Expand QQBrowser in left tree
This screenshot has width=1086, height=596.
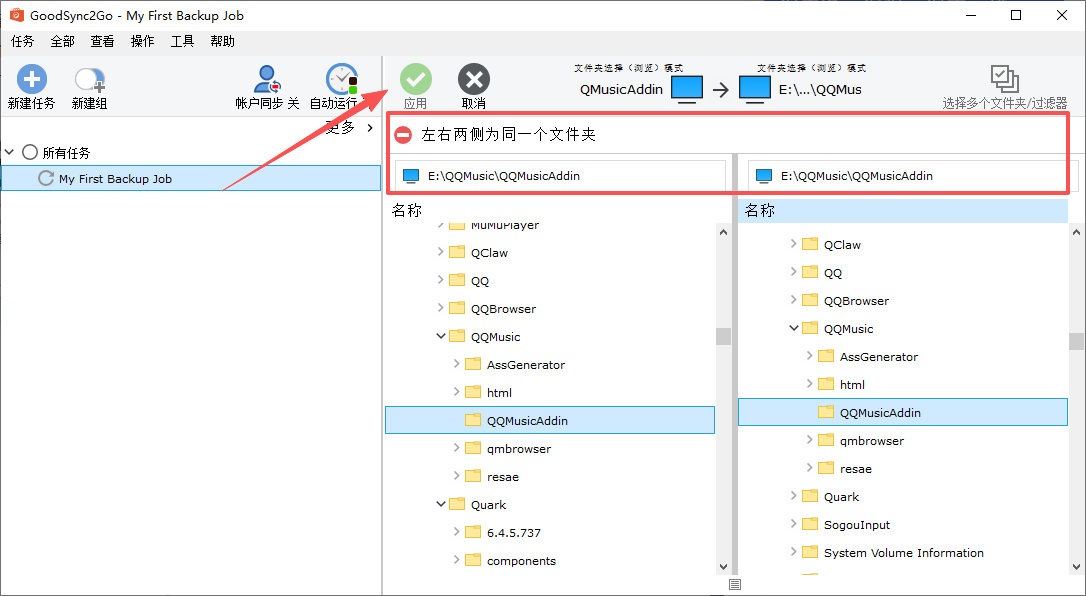click(440, 307)
